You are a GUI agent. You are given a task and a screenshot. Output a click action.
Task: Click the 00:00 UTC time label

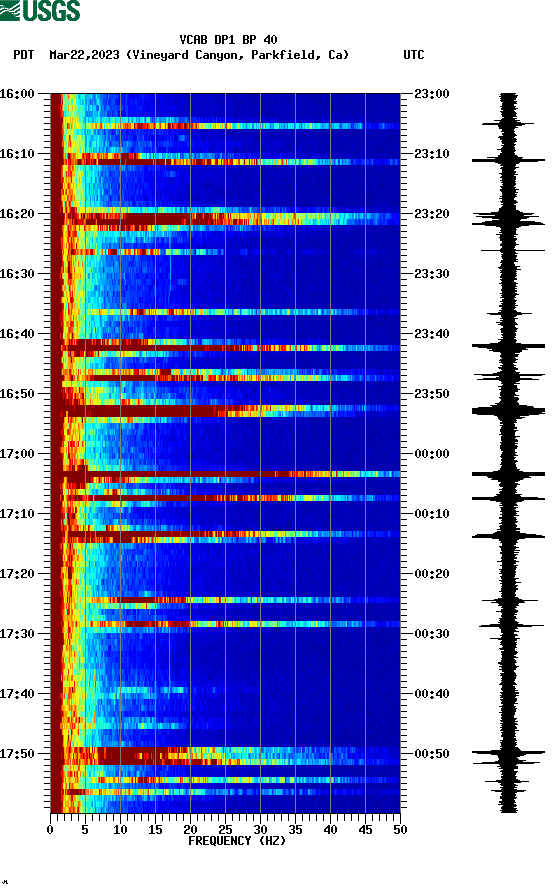[432, 454]
